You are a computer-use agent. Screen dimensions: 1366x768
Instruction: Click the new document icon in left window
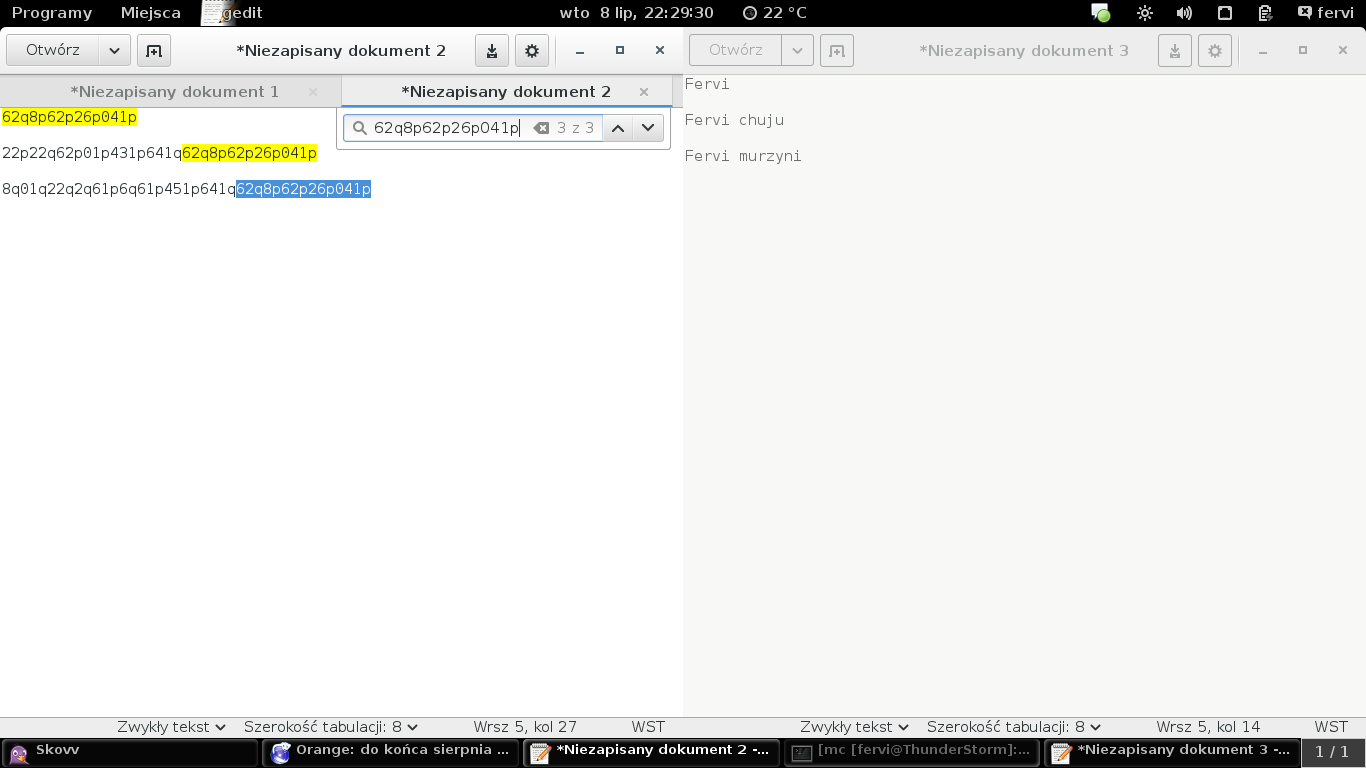coord(154,51)
